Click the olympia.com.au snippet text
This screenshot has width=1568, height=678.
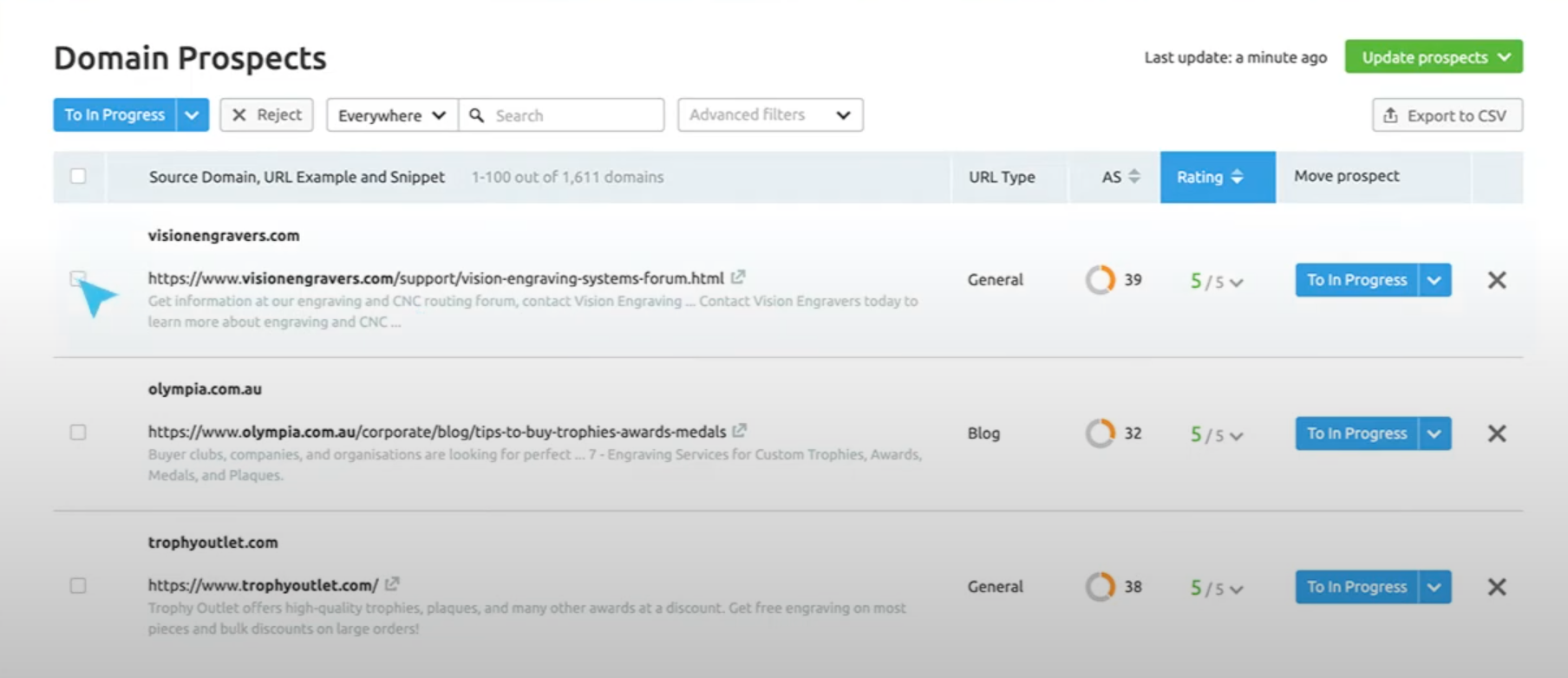point(535,465)
